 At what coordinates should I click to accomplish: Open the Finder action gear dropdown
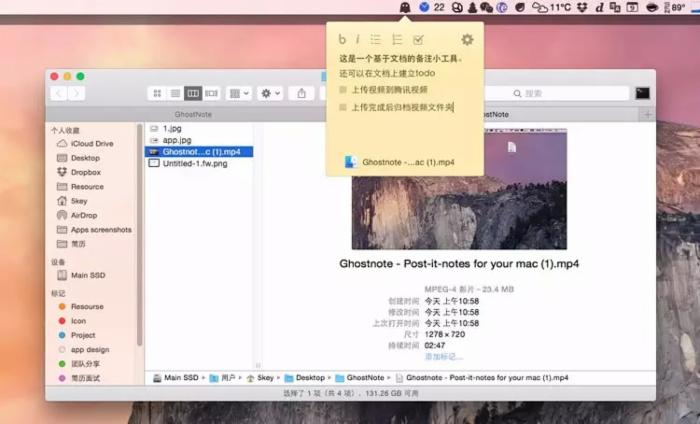tap(270, 93)
